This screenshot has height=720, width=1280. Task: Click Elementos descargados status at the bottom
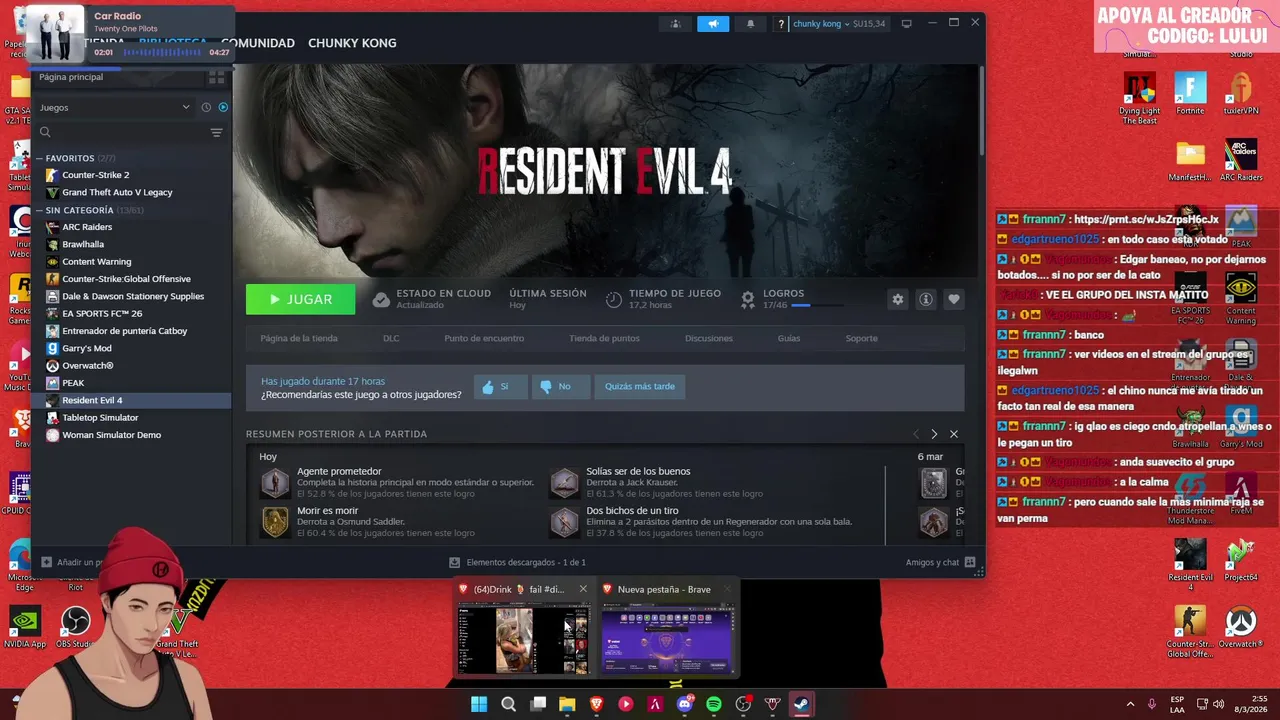coord(517,562)
